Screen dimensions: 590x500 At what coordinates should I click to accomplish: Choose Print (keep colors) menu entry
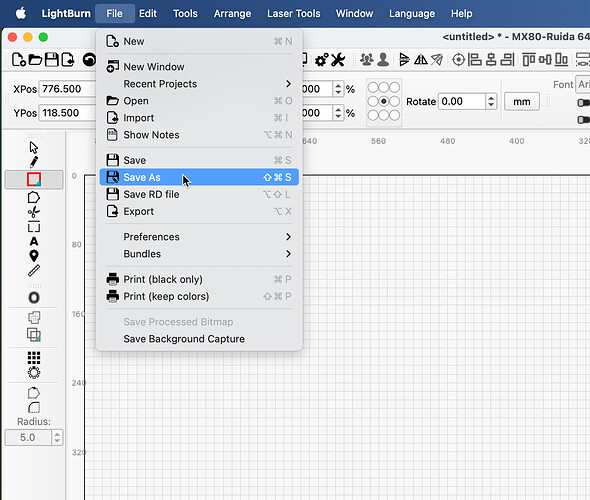coord(199,296)
